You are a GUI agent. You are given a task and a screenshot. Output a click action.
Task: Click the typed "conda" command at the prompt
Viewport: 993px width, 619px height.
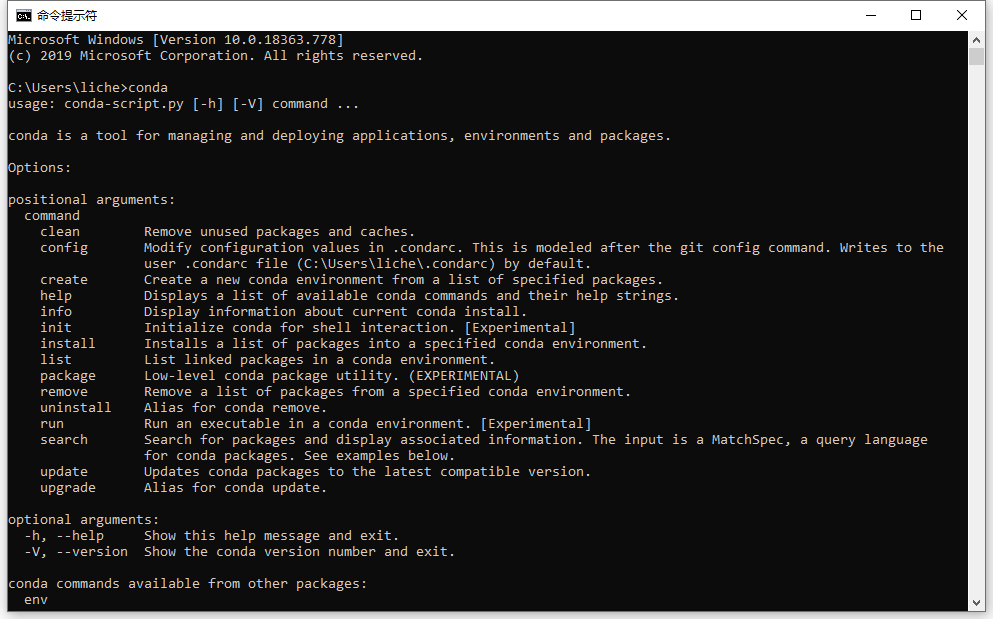[148, 88]
